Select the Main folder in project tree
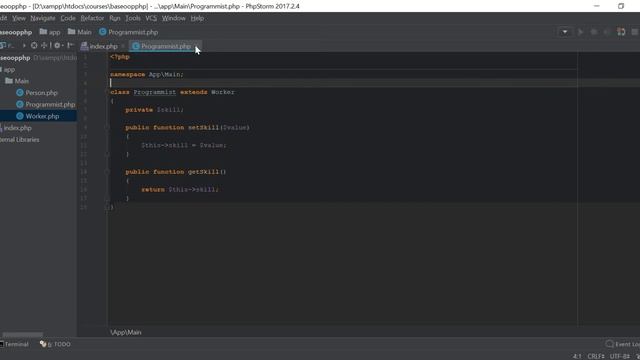This screenshot has height=360, width=640. (x=21, y=81)
